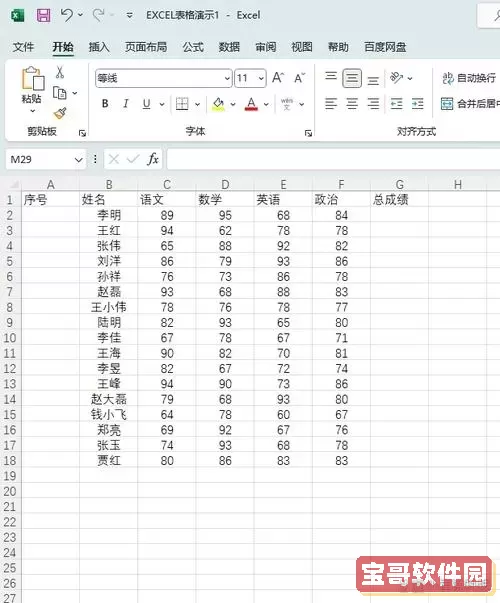Click the Undo arrow icon
Screen dimensions: 500x603
(x=67, y=15)
